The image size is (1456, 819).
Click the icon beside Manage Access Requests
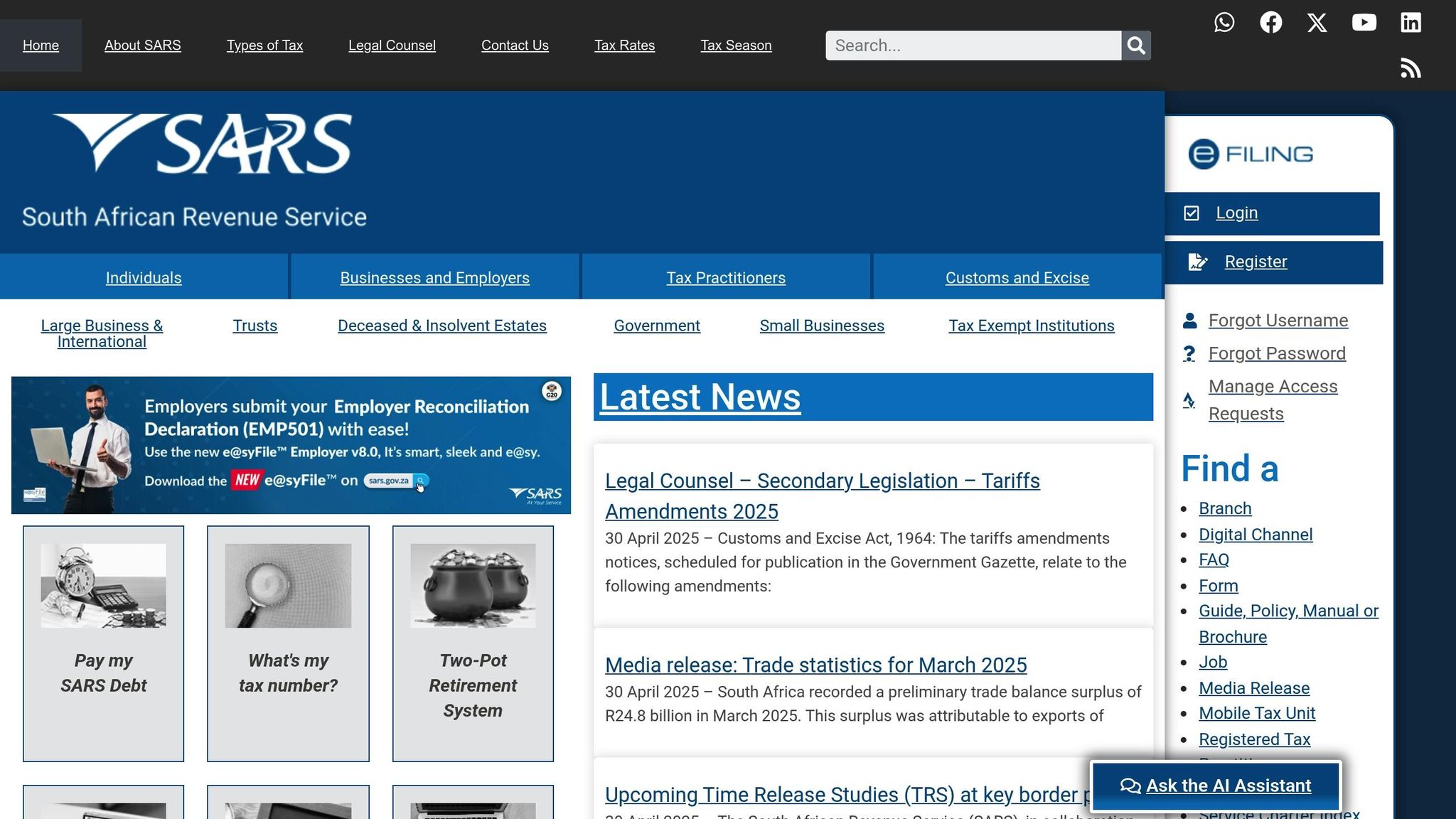(1189, 400)
